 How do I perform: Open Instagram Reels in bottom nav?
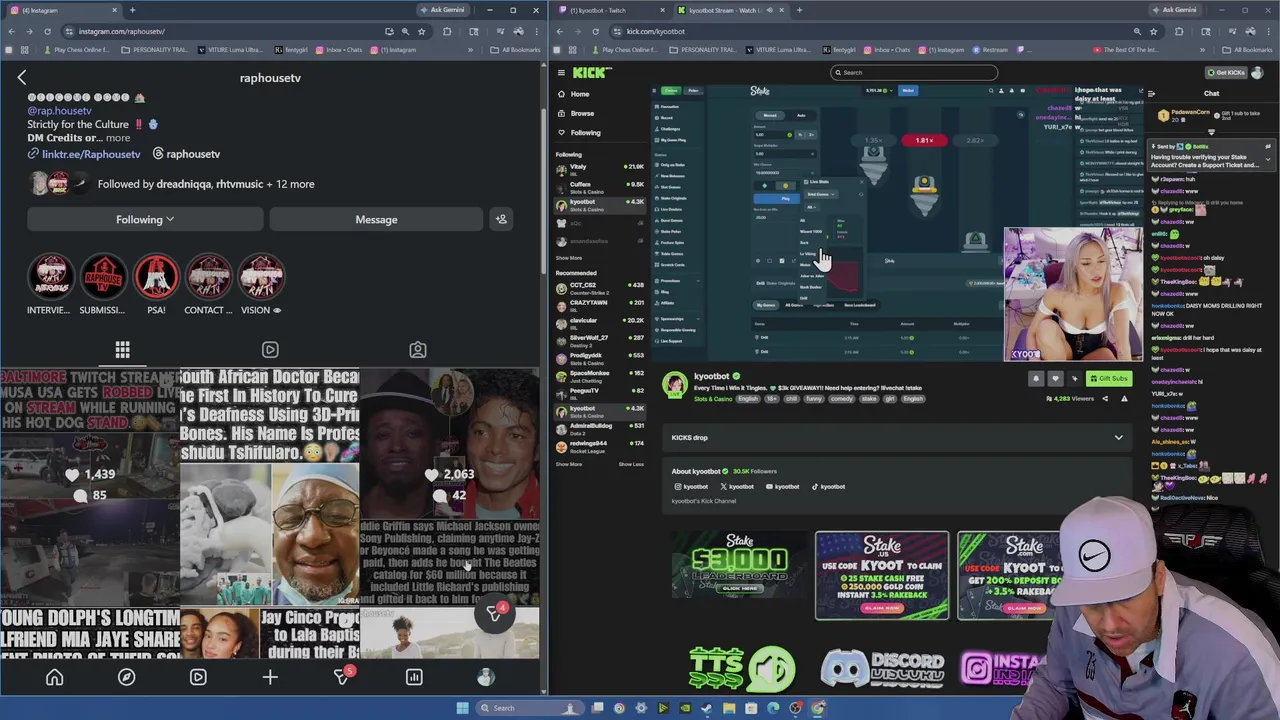198,677
